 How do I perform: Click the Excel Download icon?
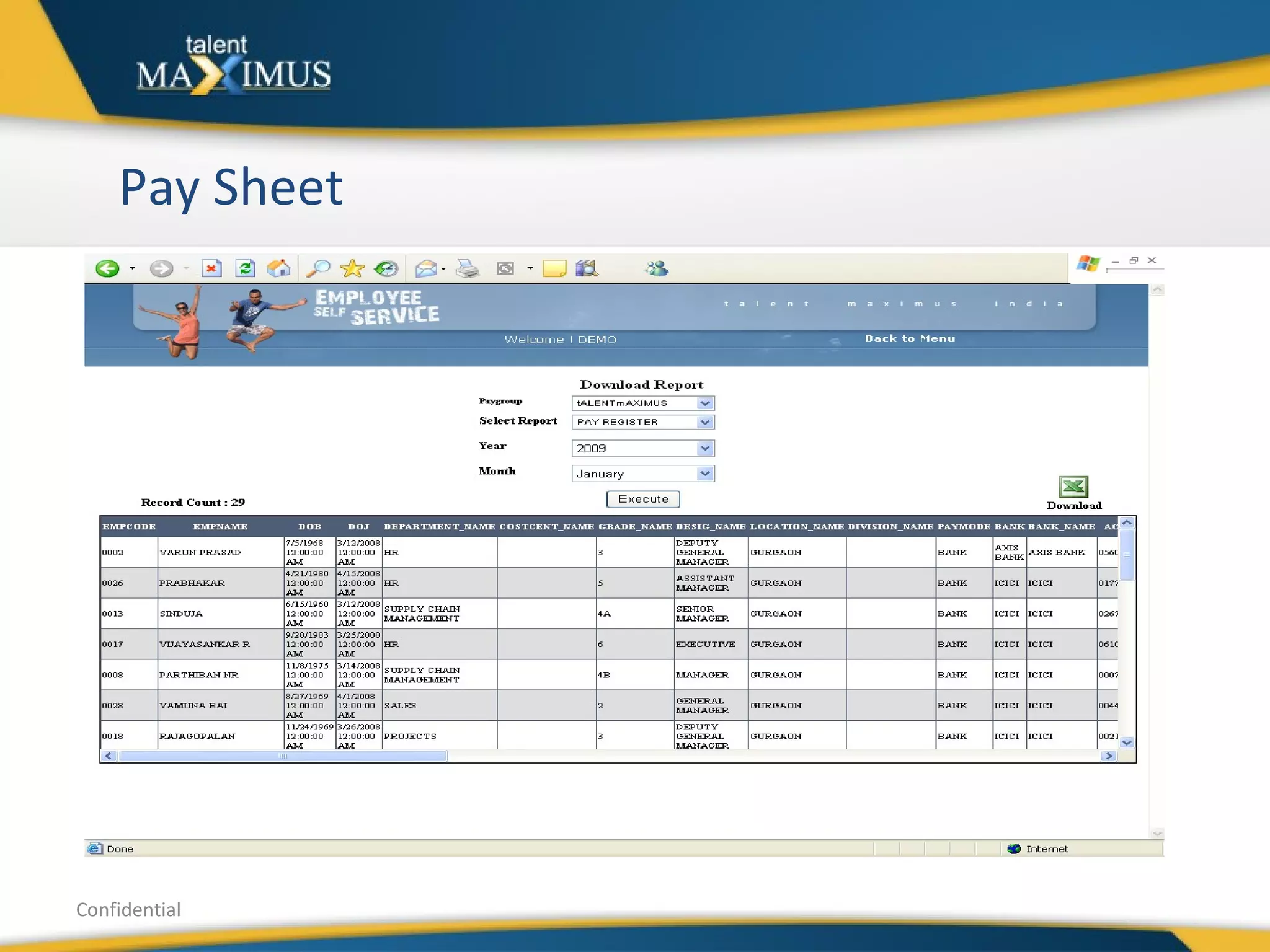[1073, 487]
